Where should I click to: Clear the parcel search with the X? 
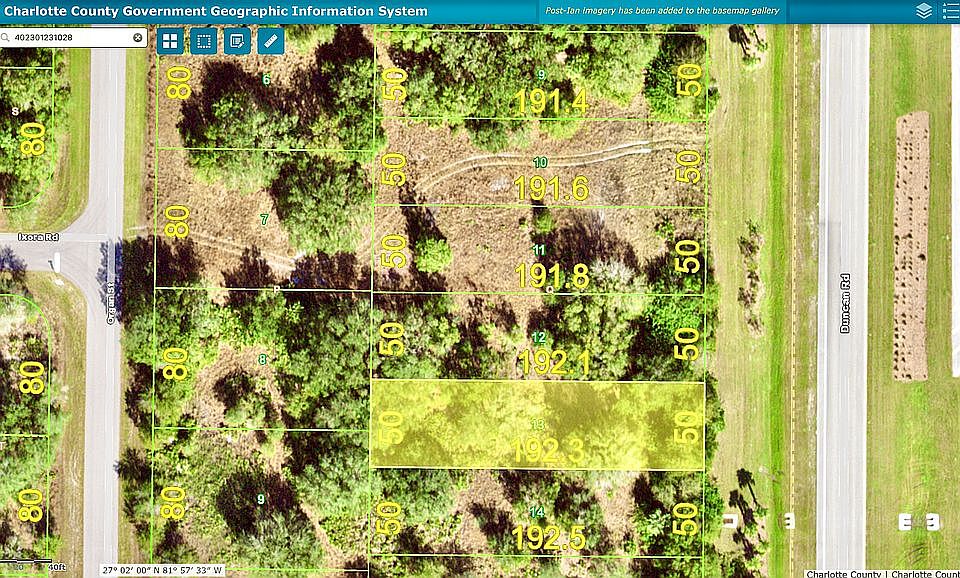pyautogui.click(x=138, y=37)
